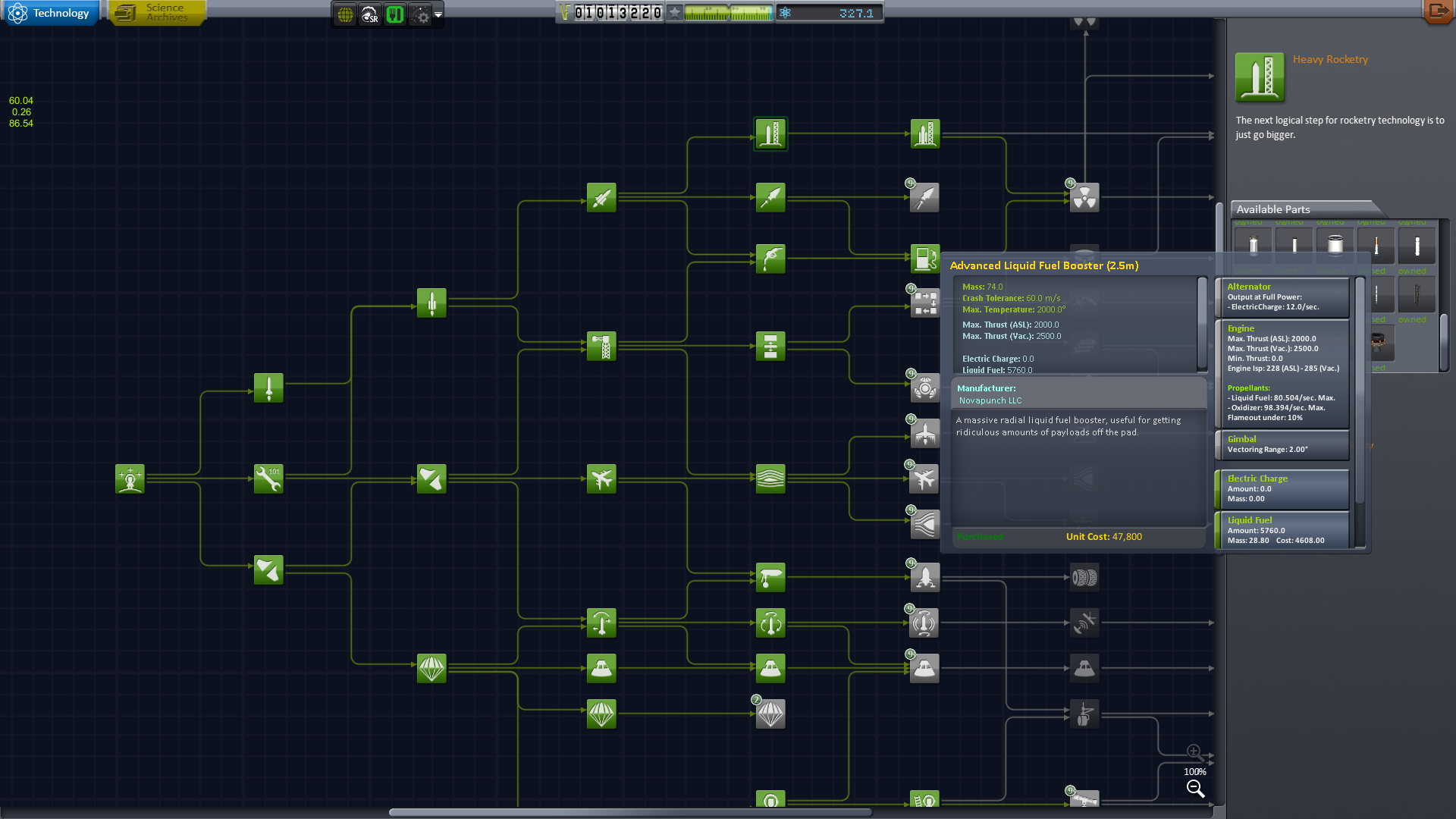Switch to the Science Archives tab
1456x819 pixels.
pyautogui.click(x=157, y=13)
